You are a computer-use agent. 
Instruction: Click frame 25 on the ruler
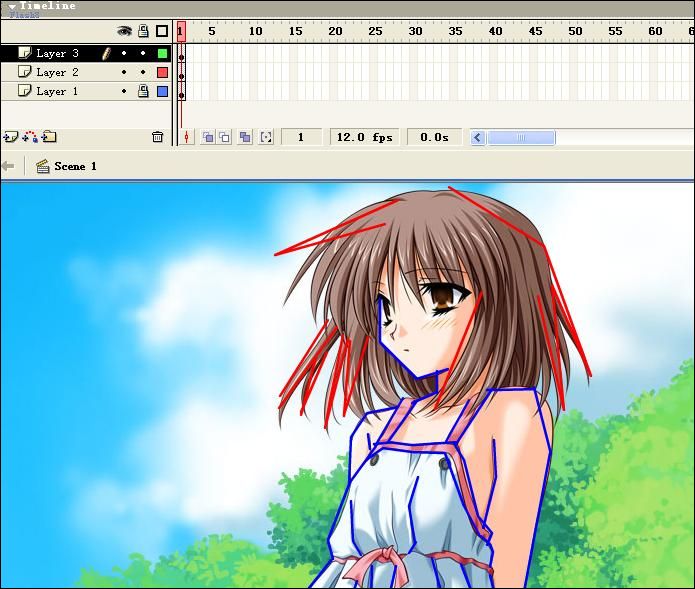375,31
